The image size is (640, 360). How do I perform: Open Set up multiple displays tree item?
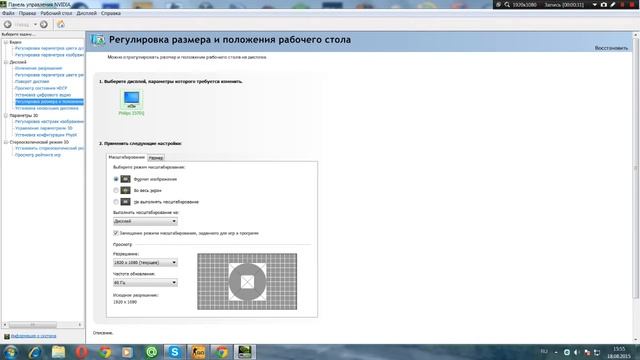click(x=47, y=108)
